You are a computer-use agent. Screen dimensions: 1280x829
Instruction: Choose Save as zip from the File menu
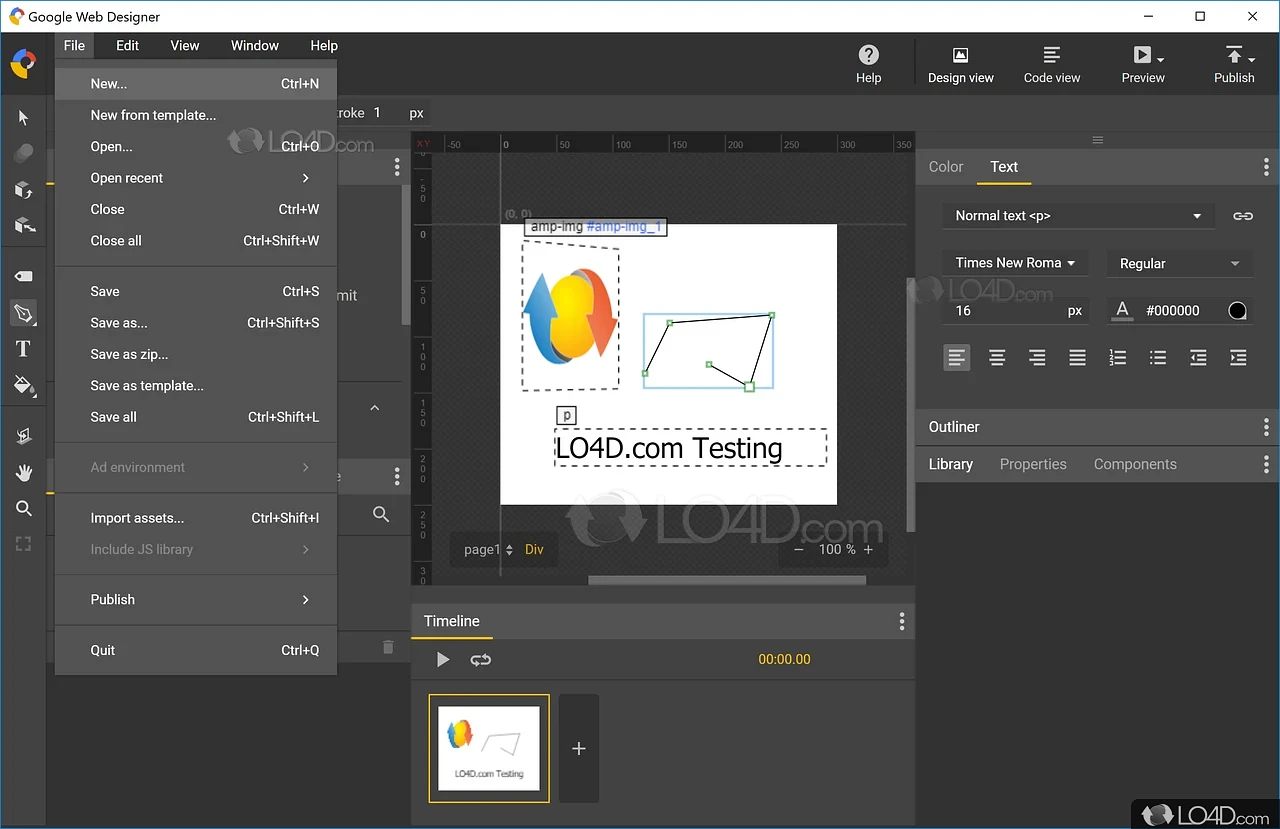coord(129,354)
